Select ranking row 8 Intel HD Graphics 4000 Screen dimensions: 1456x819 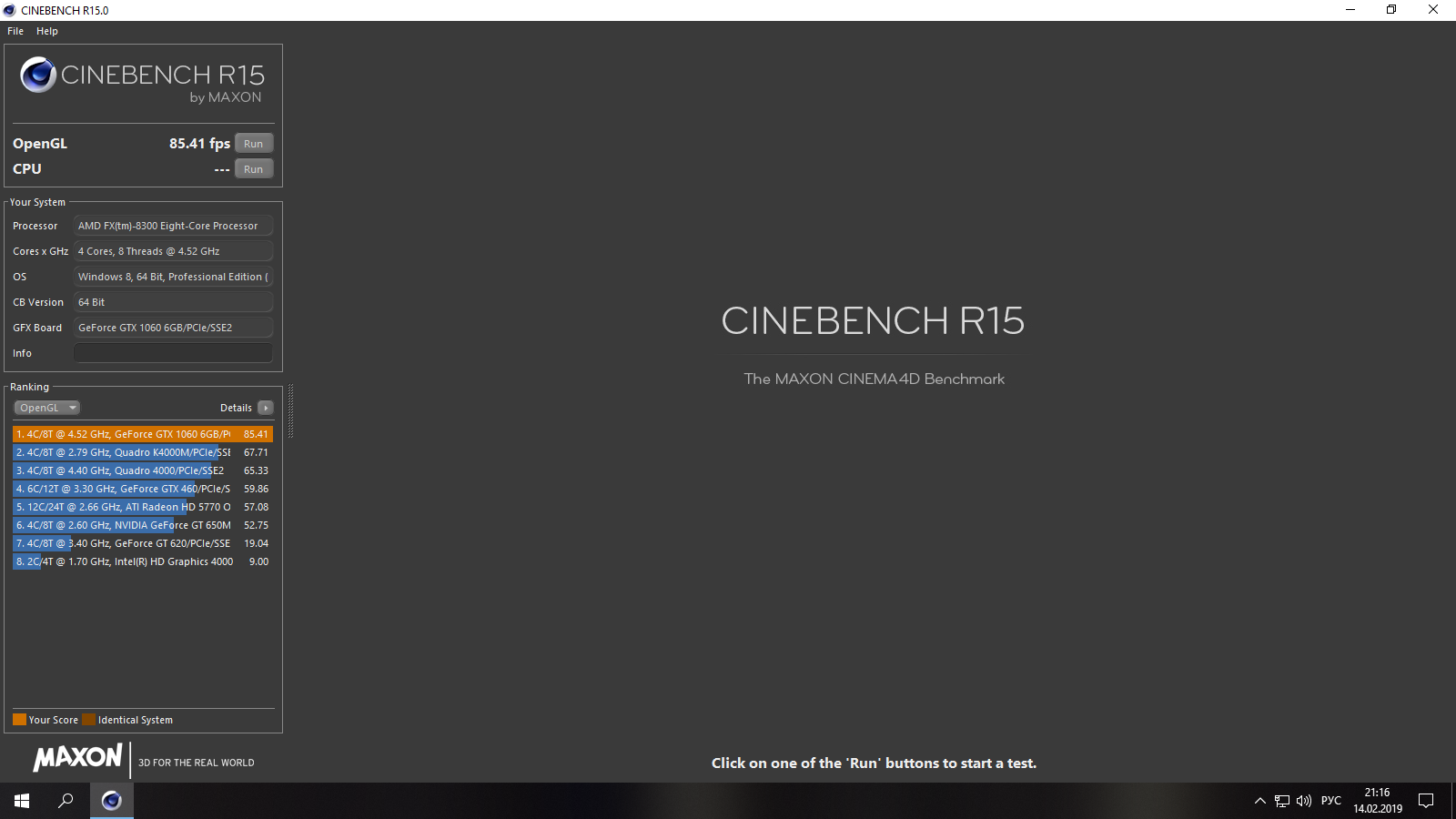[143, 561]
